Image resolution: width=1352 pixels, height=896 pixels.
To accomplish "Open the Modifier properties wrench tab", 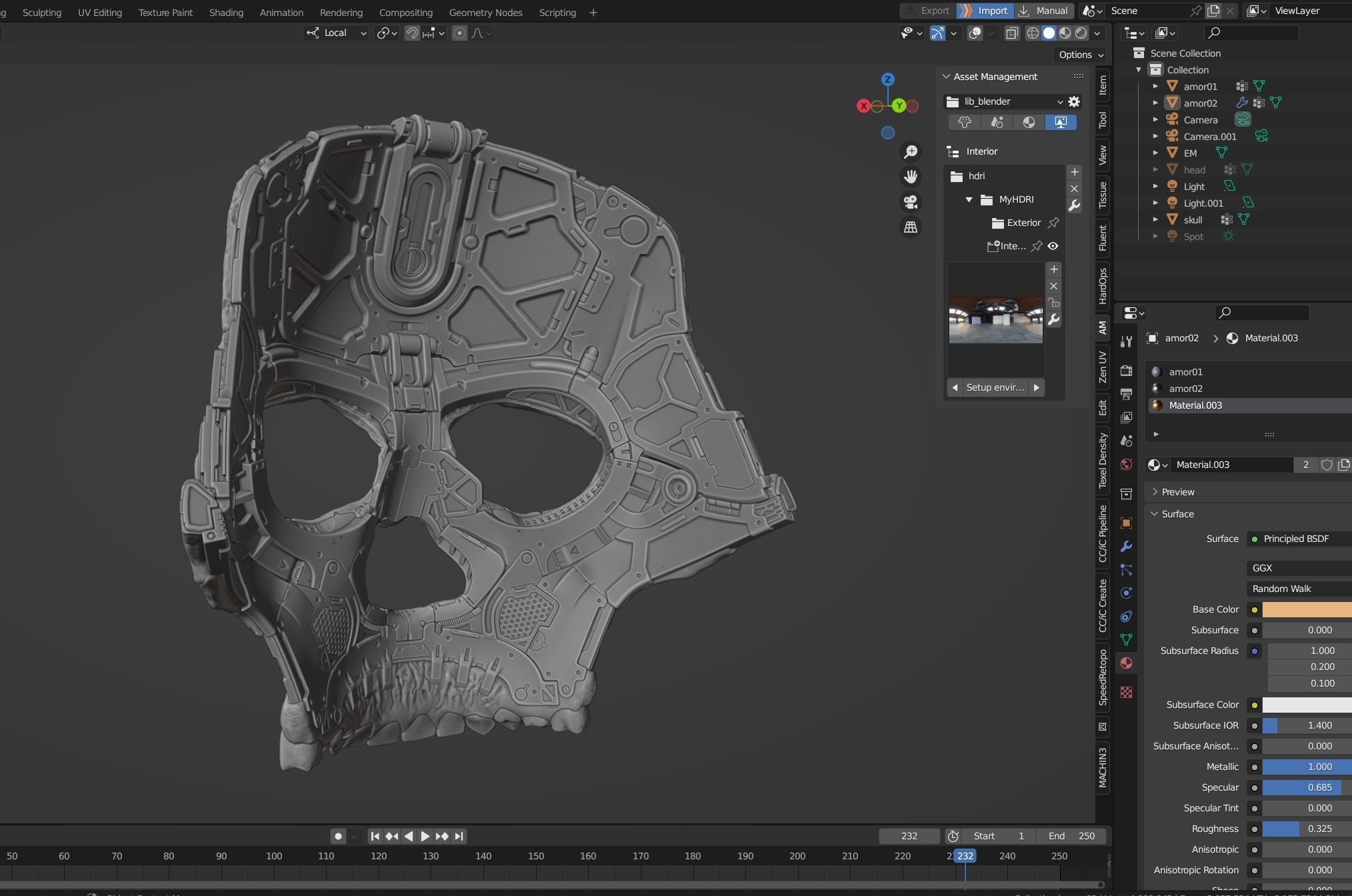I will [1126, 547].
